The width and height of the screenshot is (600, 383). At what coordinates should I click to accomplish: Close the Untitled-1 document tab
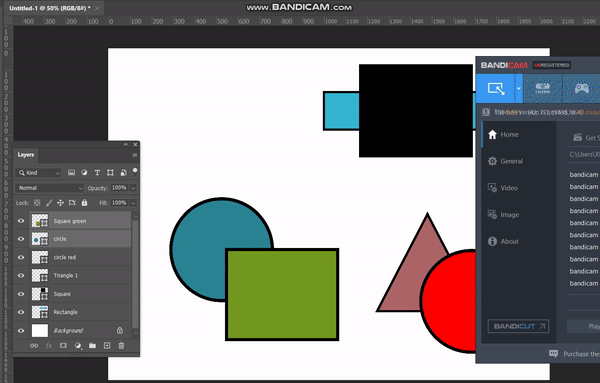coord(97,8)
